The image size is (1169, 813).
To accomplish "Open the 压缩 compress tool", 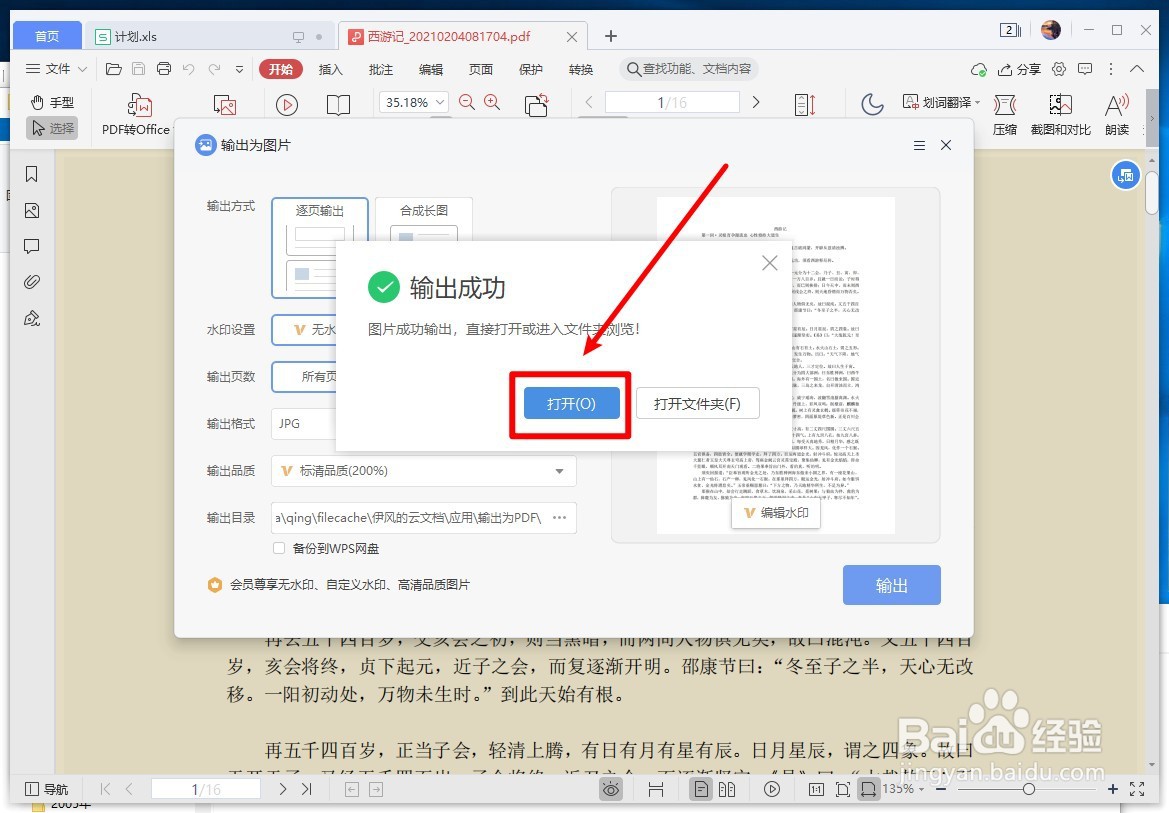I will [x=1005, y=114].
